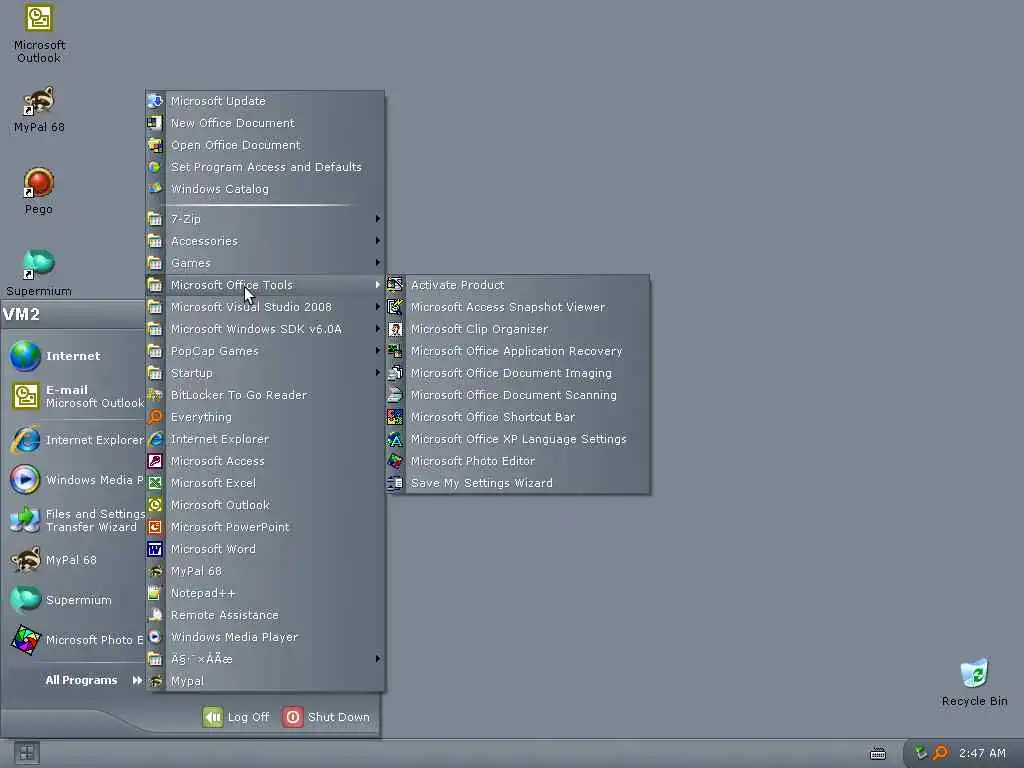
Task: Click the MyPal 68 desktop raccoon icon
Action: [x=39, y=101]
